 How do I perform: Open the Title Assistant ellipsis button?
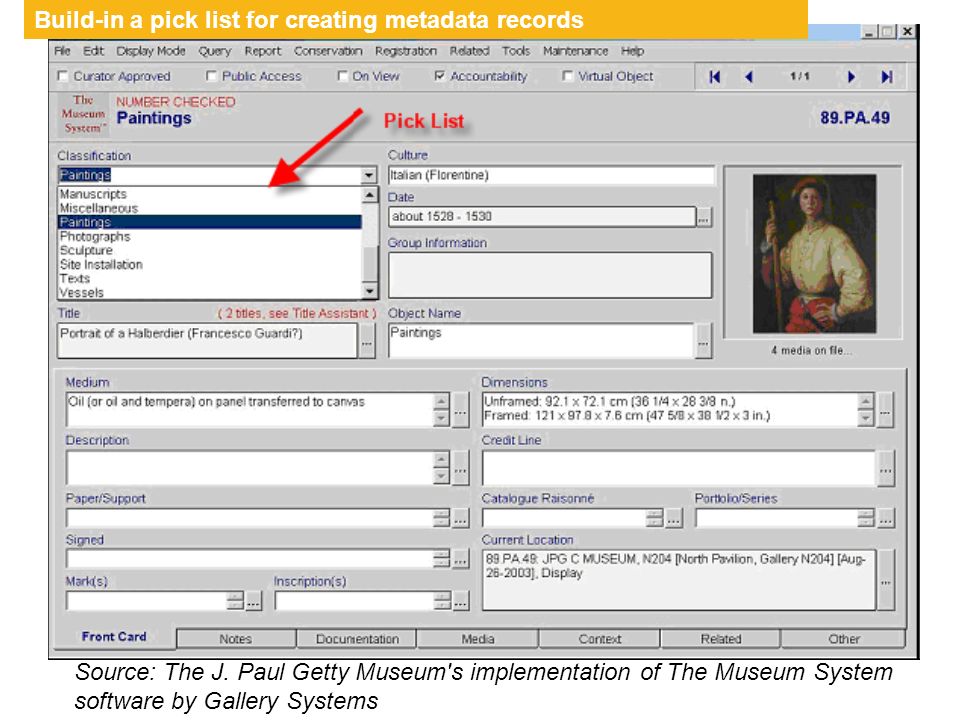click(367, 340)
